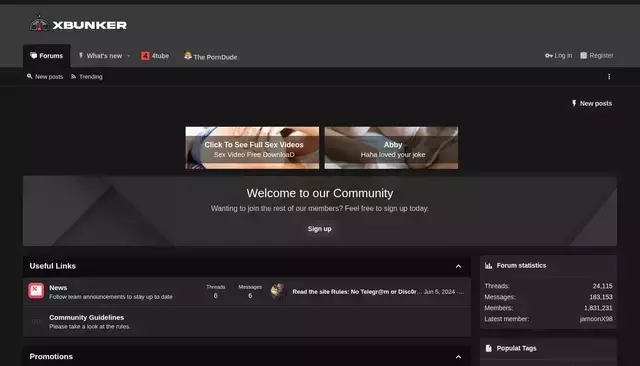This screenshot has width=640, height=366.
Task: Open the Trending feed link
Action: pyautogui.click(x=87, y=77)
